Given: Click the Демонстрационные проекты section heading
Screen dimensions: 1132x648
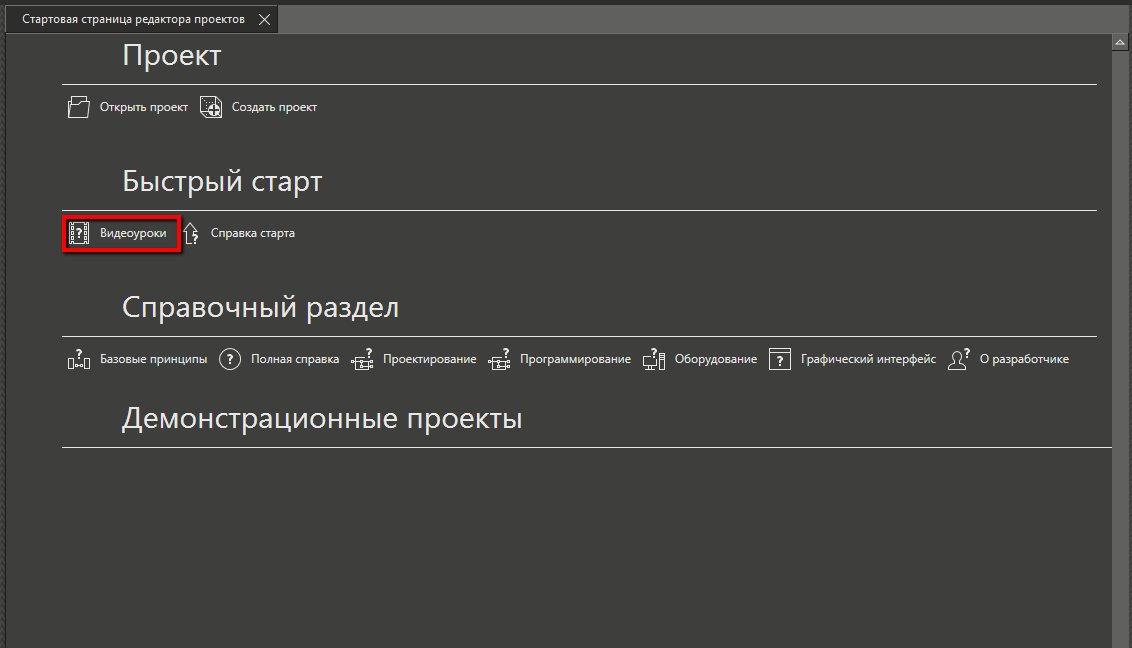Looking at the screenshot, I should [322, 418].
